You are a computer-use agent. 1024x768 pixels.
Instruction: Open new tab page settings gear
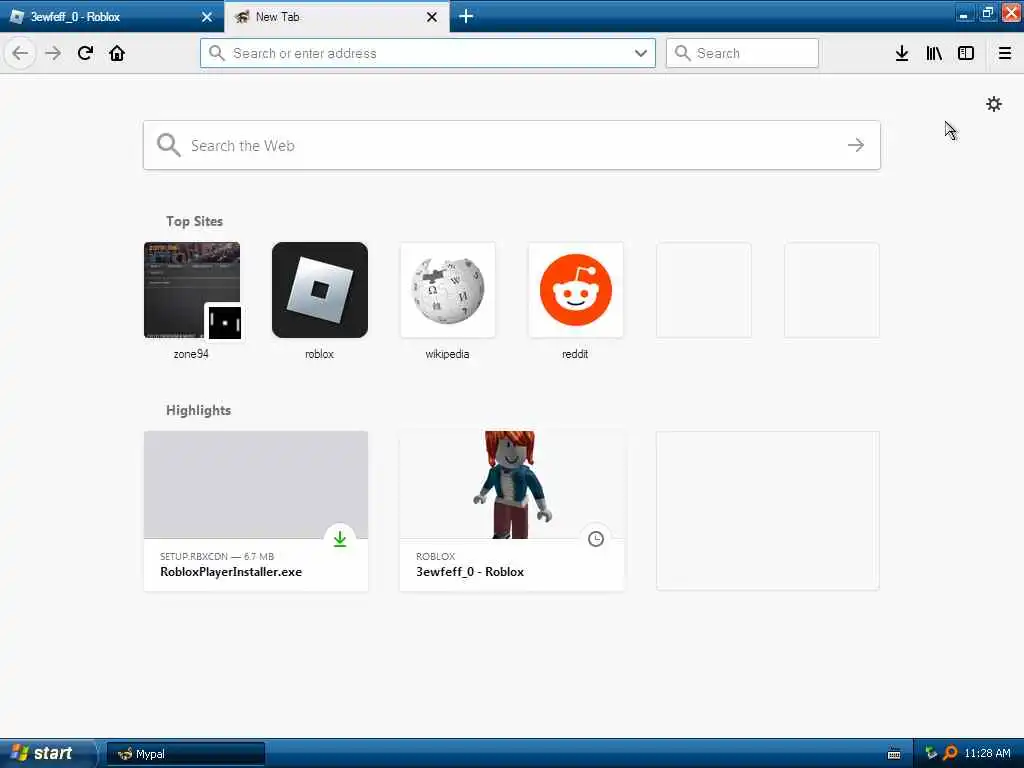[993, 104]
